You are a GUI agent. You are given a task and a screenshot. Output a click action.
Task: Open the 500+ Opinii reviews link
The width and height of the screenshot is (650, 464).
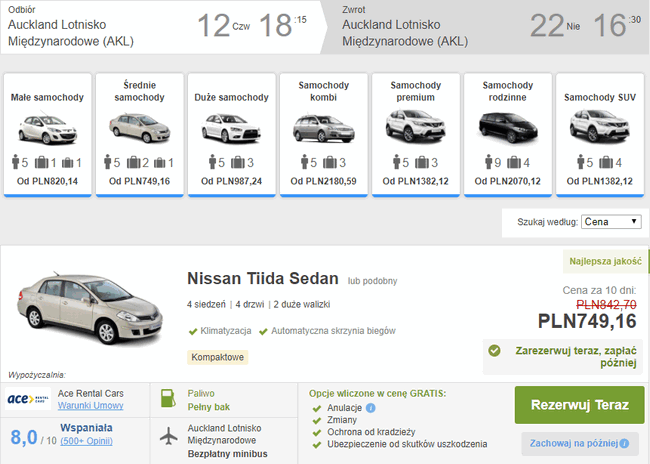(87, 441)
